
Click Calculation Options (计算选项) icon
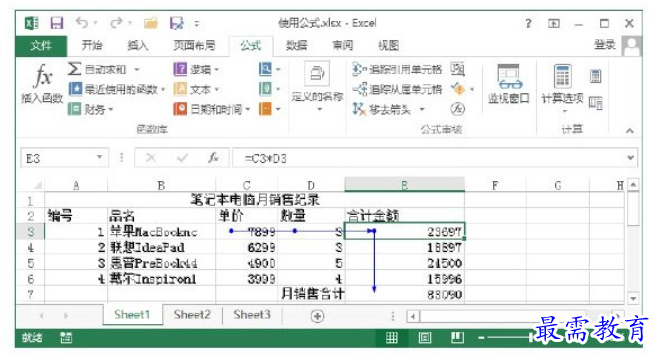tap(562, 76)
